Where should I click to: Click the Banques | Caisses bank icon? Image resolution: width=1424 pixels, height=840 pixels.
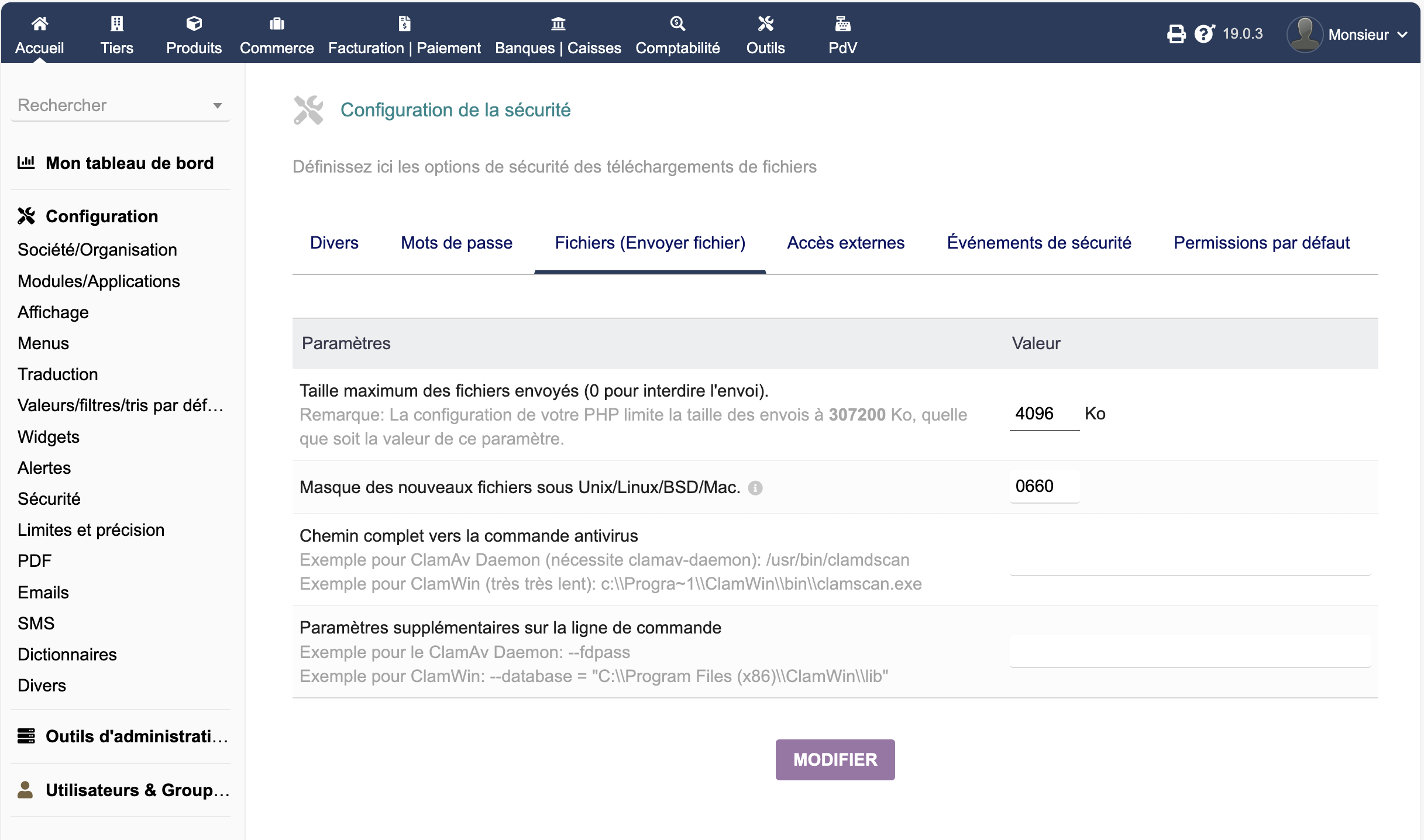(558, 23)
